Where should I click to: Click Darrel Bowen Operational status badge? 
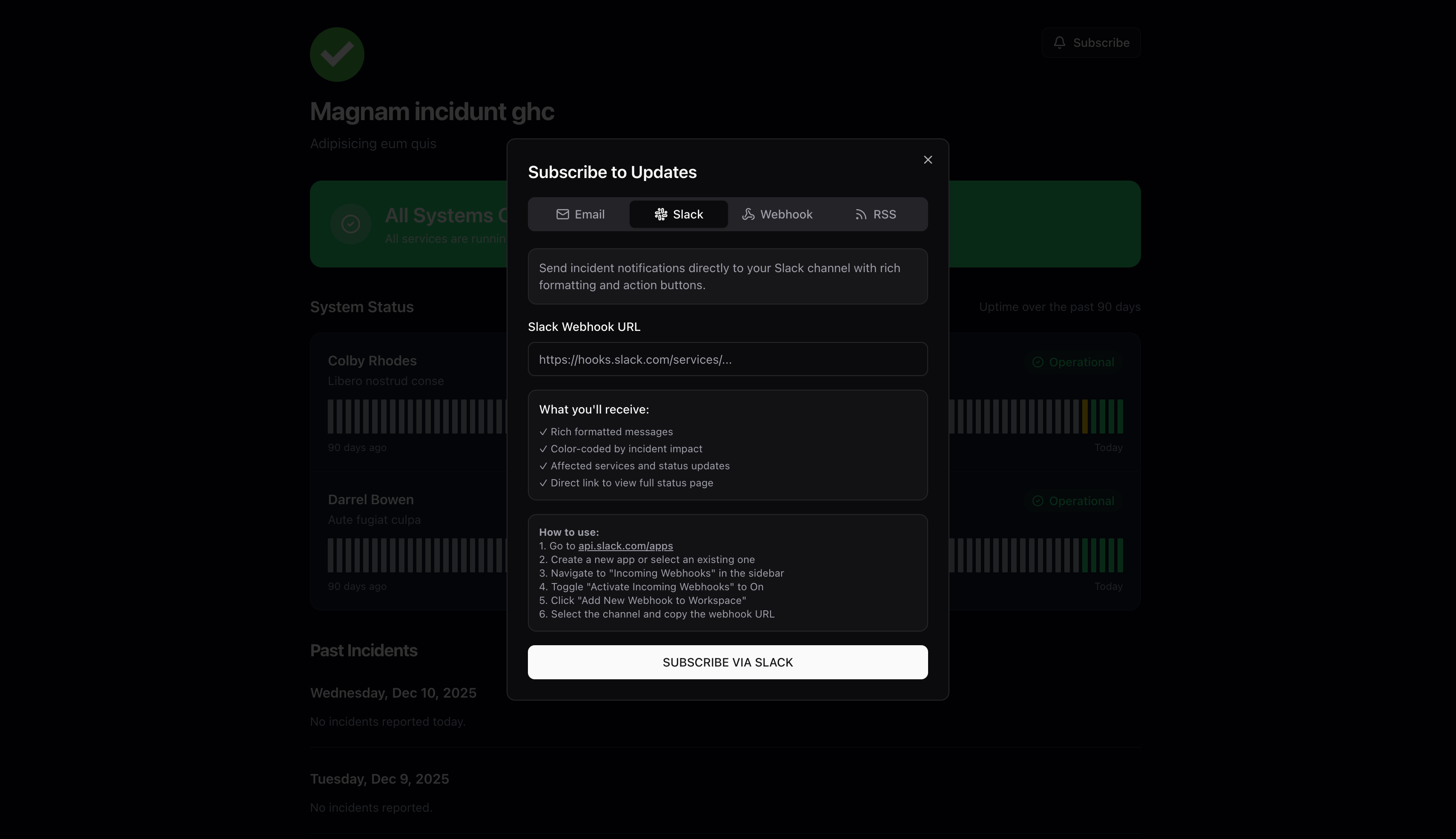pos(1073,501)
